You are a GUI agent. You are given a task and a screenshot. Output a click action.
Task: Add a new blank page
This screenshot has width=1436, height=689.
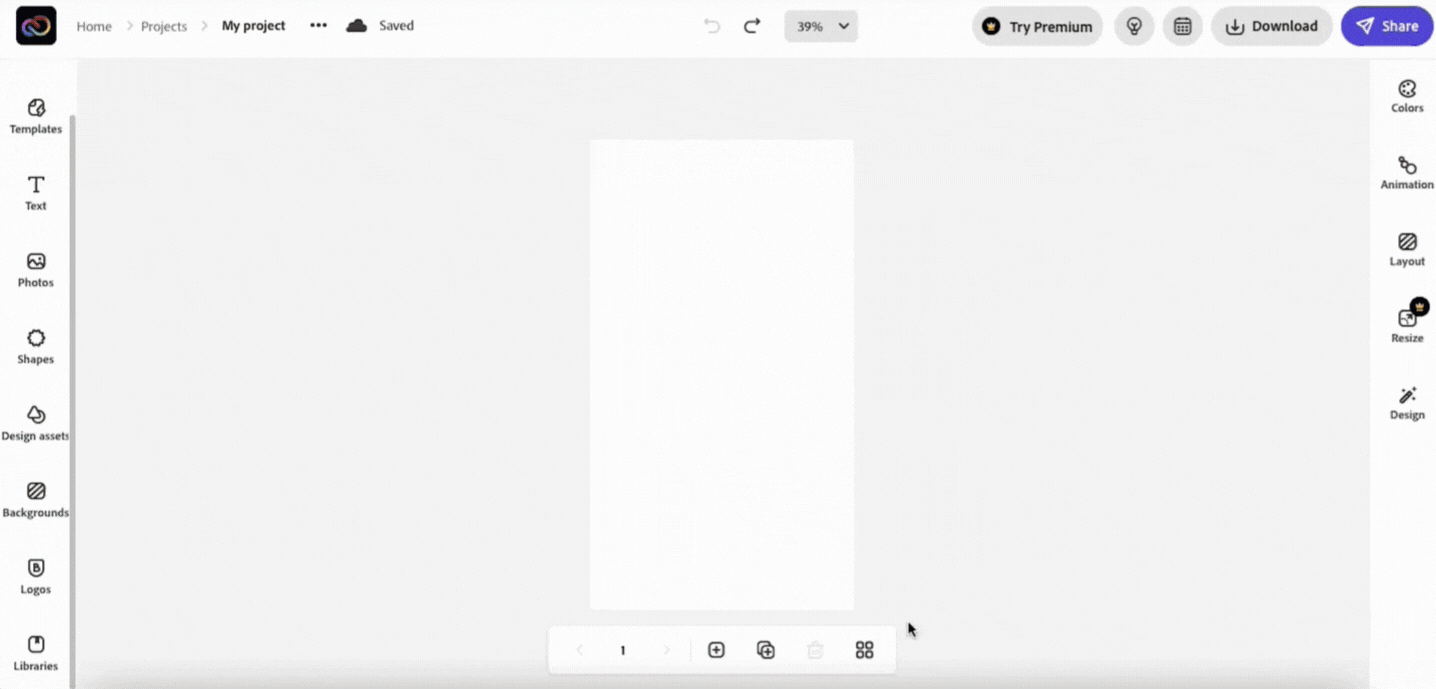coord(716,650)
